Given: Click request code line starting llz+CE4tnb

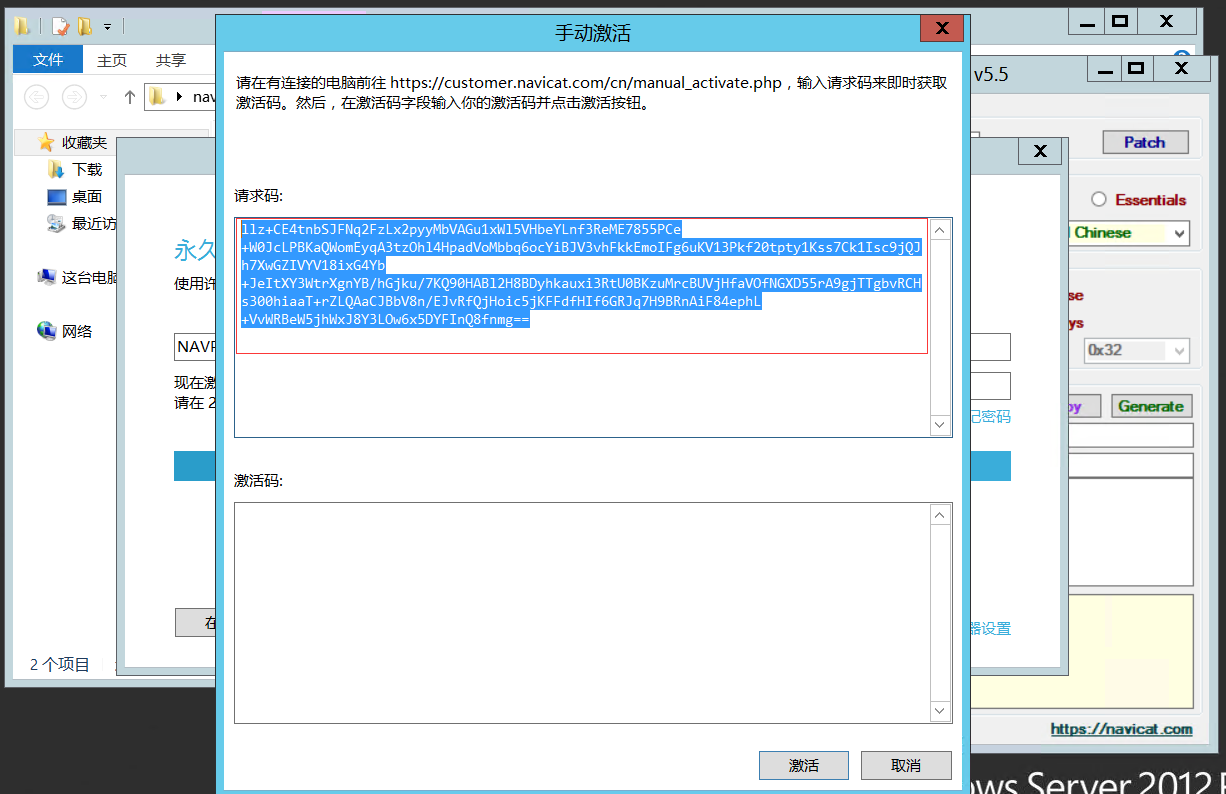Looking at the screenshot, I should [x=461, y=229].
